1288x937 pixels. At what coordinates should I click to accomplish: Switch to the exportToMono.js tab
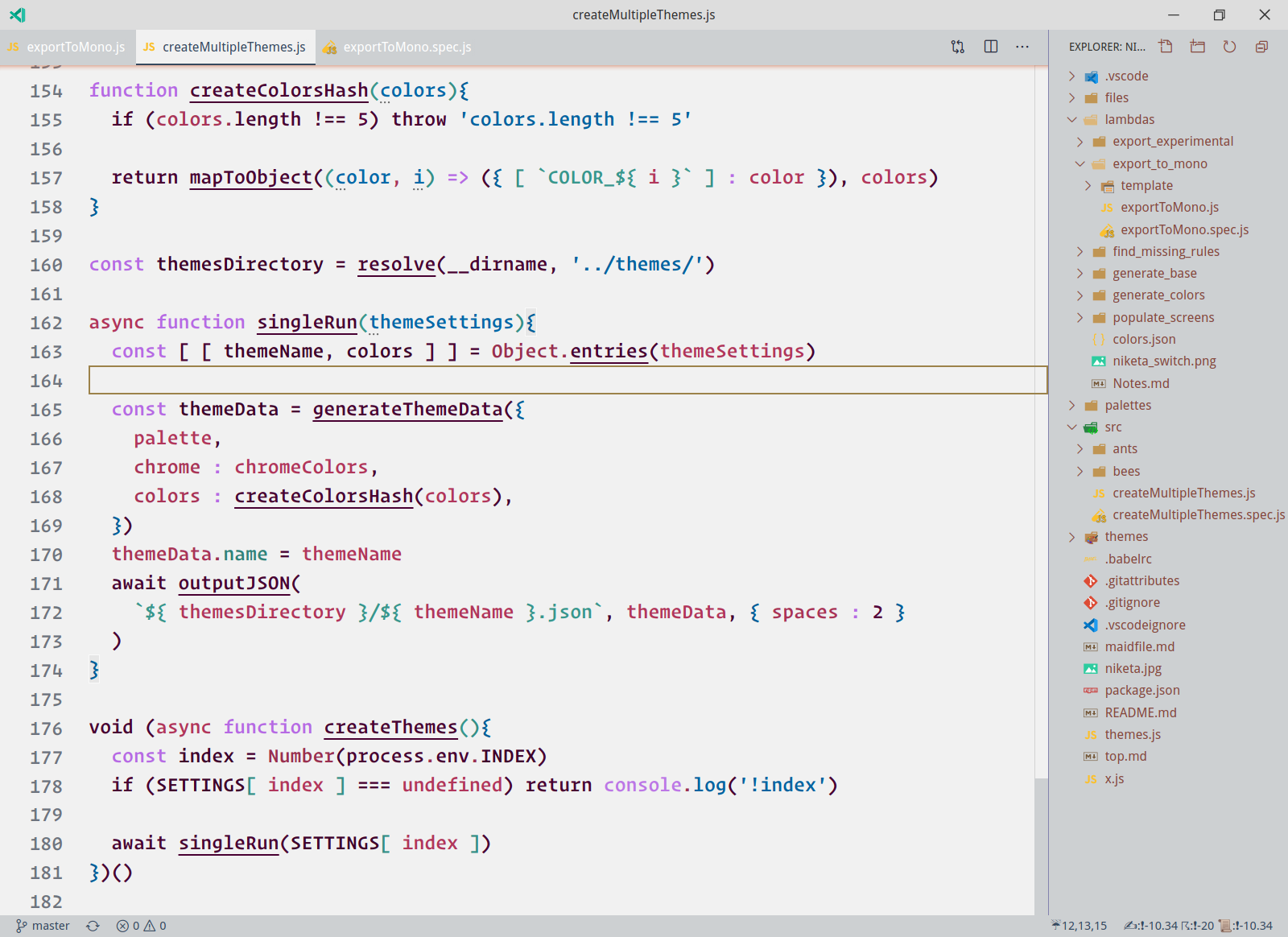[x=72, y=47]
